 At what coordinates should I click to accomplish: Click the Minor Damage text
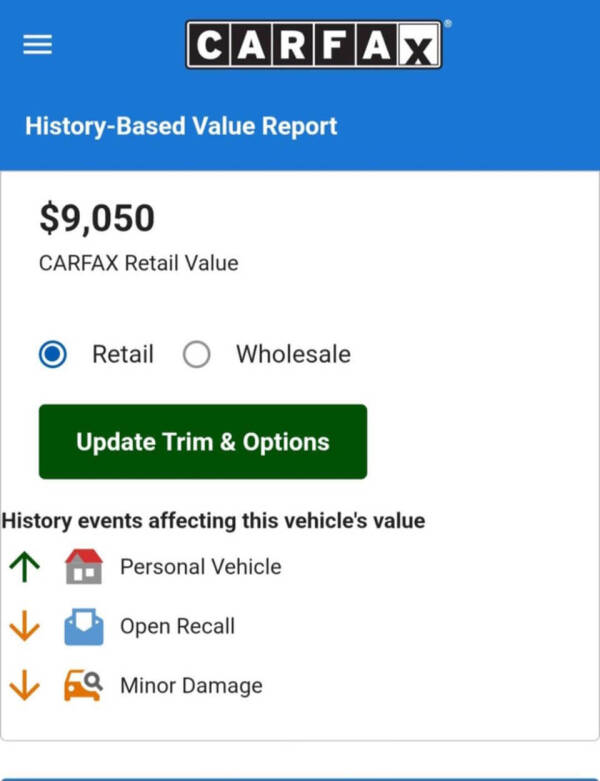pos(191,686)
